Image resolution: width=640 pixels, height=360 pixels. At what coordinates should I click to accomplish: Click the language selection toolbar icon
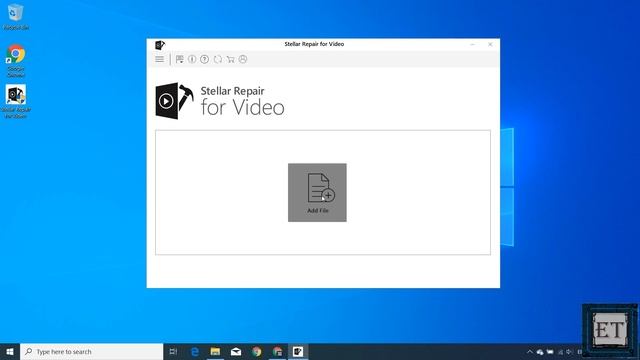coord(179,59)
